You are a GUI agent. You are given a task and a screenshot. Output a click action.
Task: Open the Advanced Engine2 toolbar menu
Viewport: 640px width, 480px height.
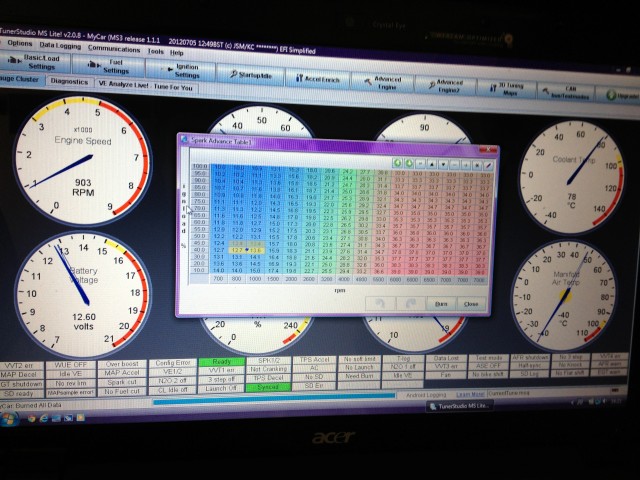tap(445, 86)
